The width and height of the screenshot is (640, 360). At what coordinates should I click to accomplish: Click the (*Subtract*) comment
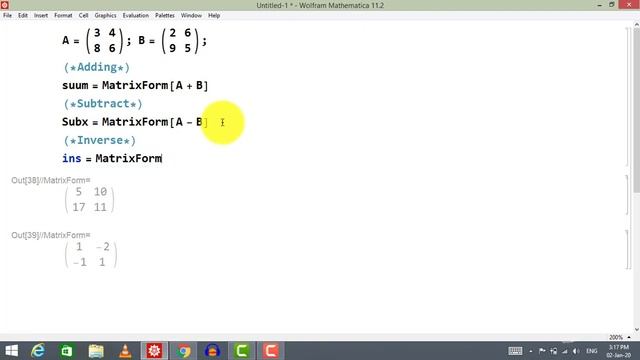[x=103, y=104]
